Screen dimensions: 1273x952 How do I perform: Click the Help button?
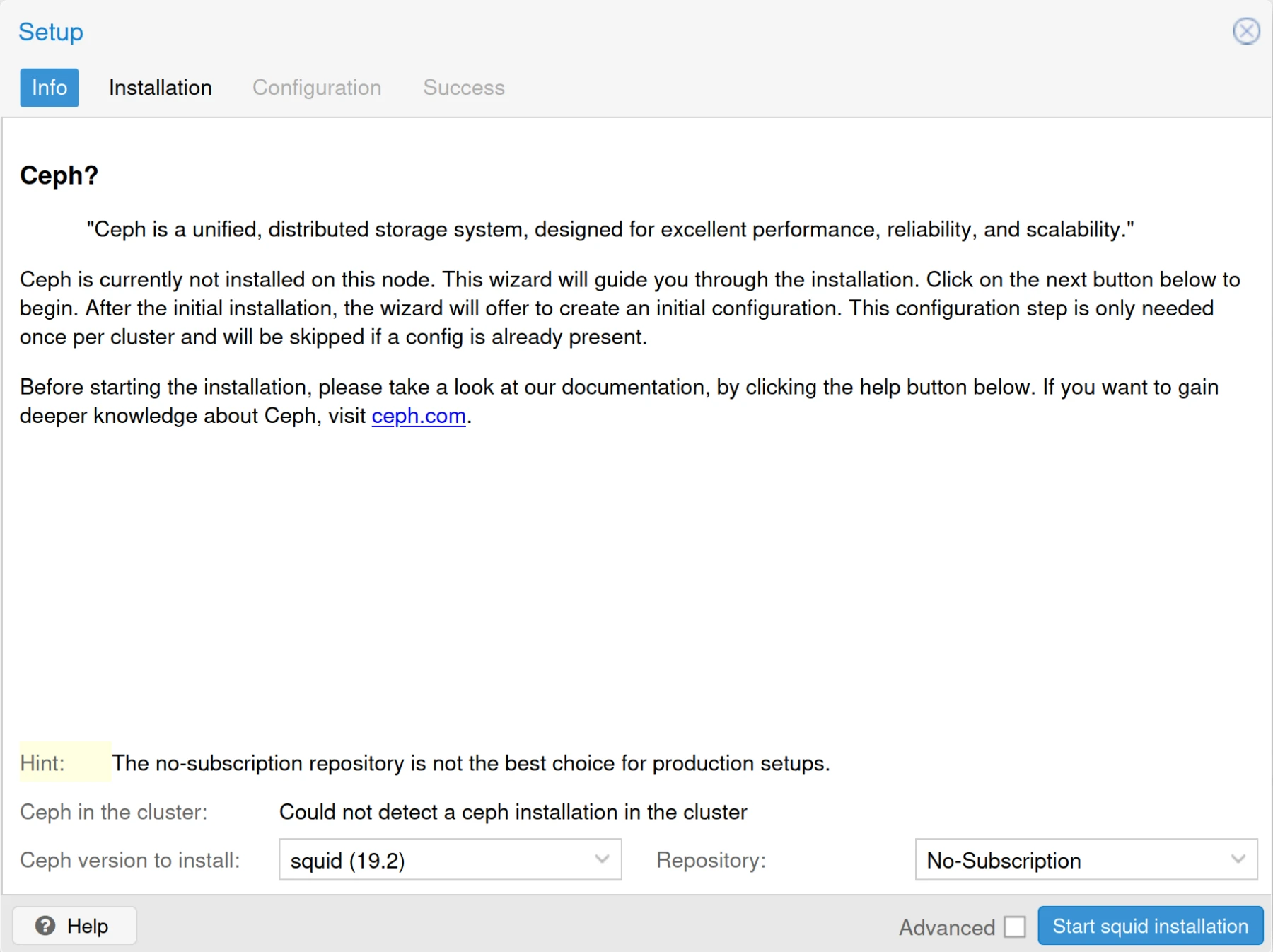75,925
